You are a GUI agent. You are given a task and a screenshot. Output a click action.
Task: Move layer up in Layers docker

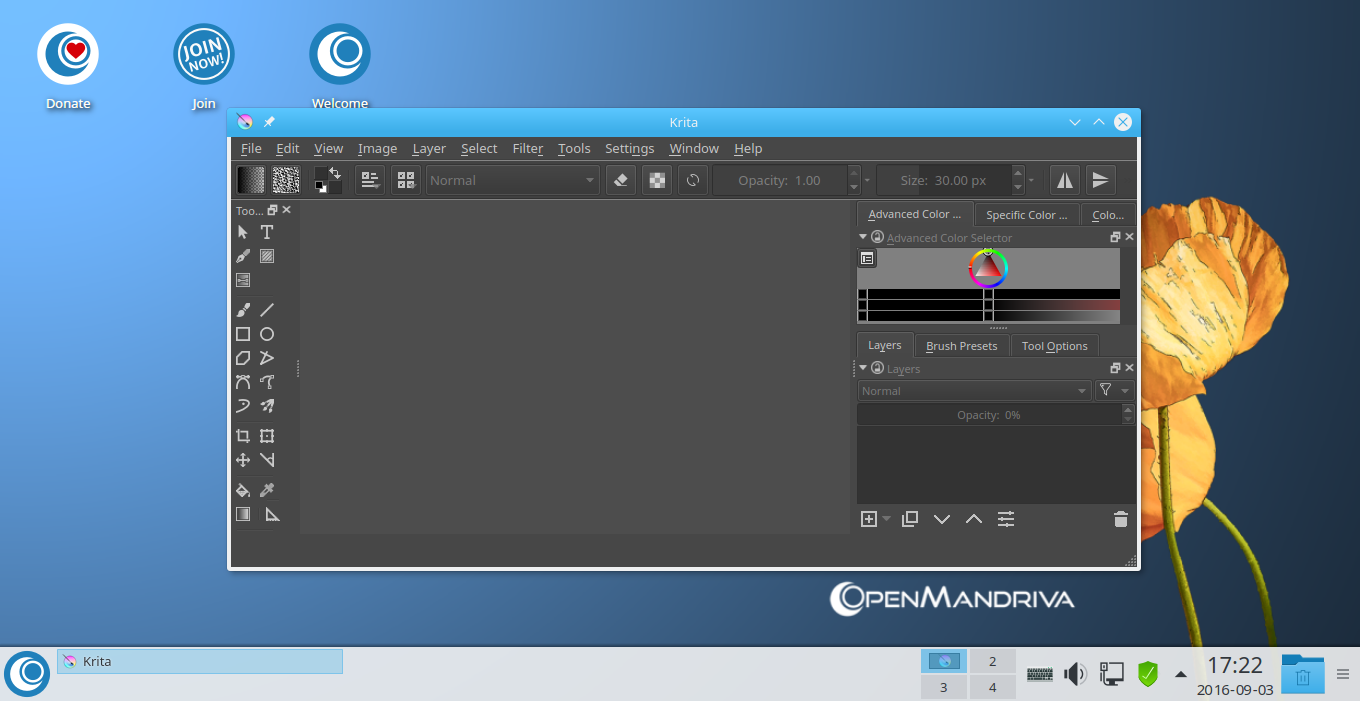coord(974,519)
